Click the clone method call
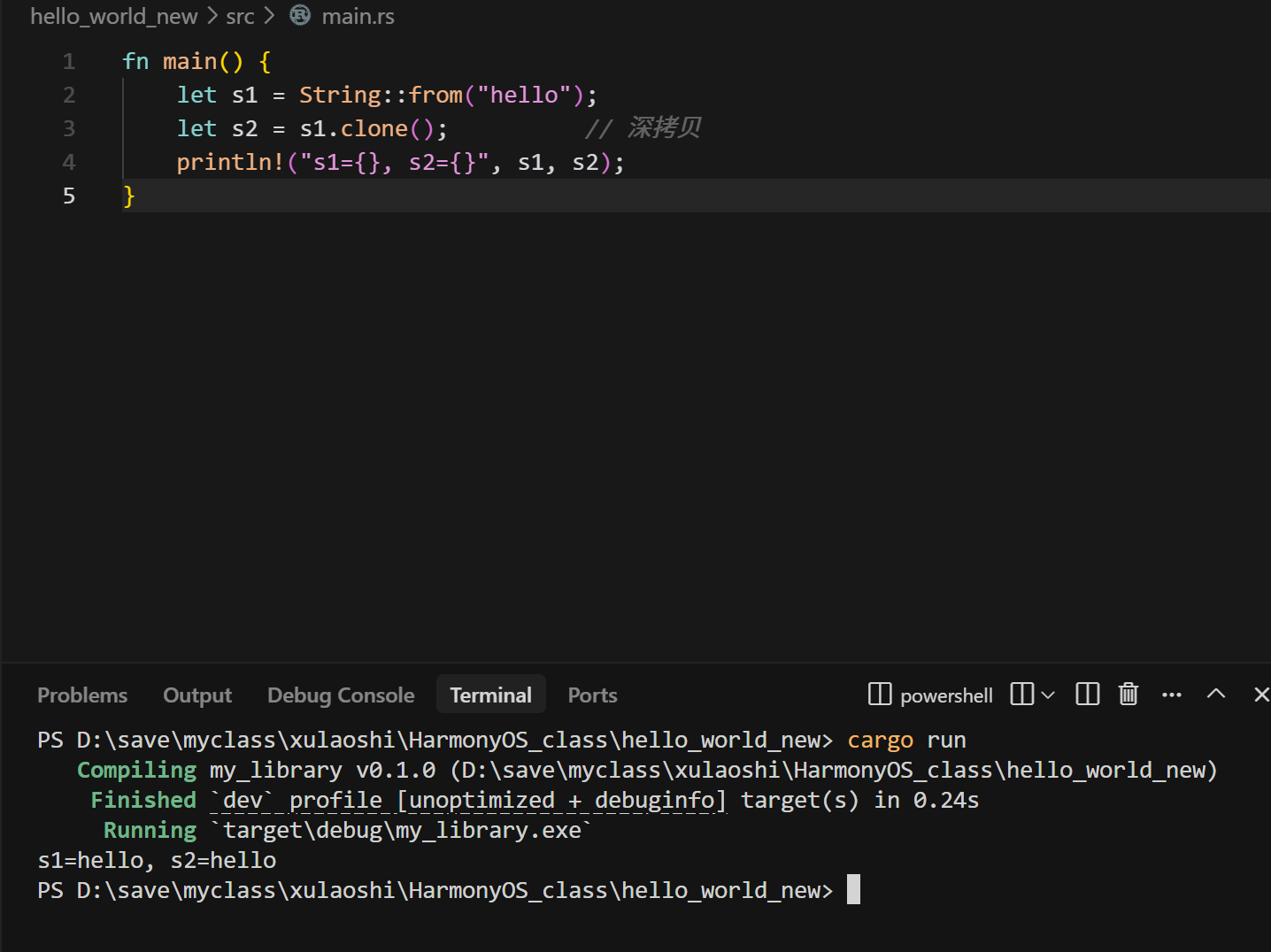The image size is (1271, 952). click(x=374, y=128)
